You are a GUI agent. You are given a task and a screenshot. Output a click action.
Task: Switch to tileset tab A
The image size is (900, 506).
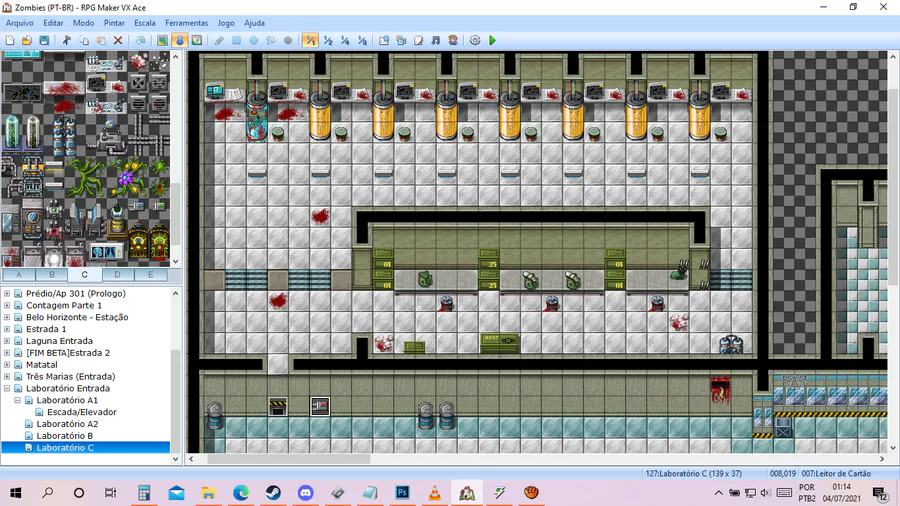point(18,275)
